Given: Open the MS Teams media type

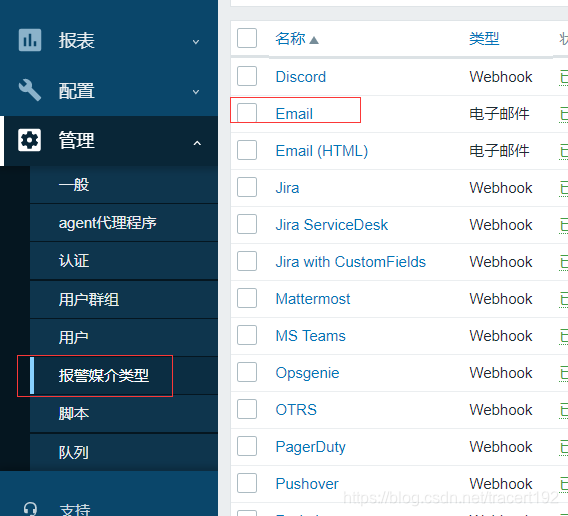Looking at the screenshot, I should point(310,336).
